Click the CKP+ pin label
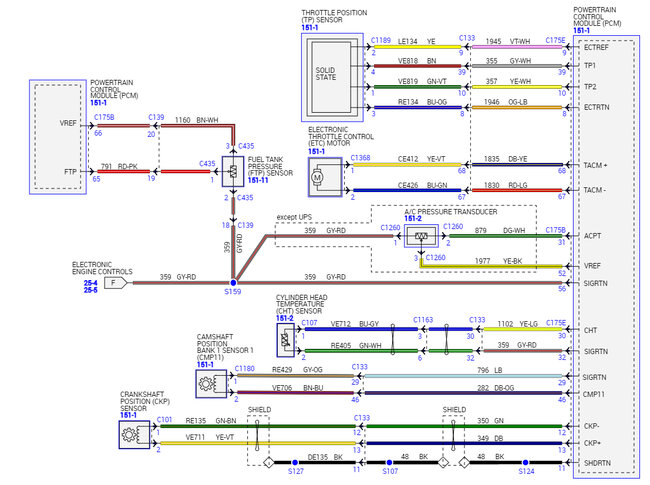 pos(592,443)
